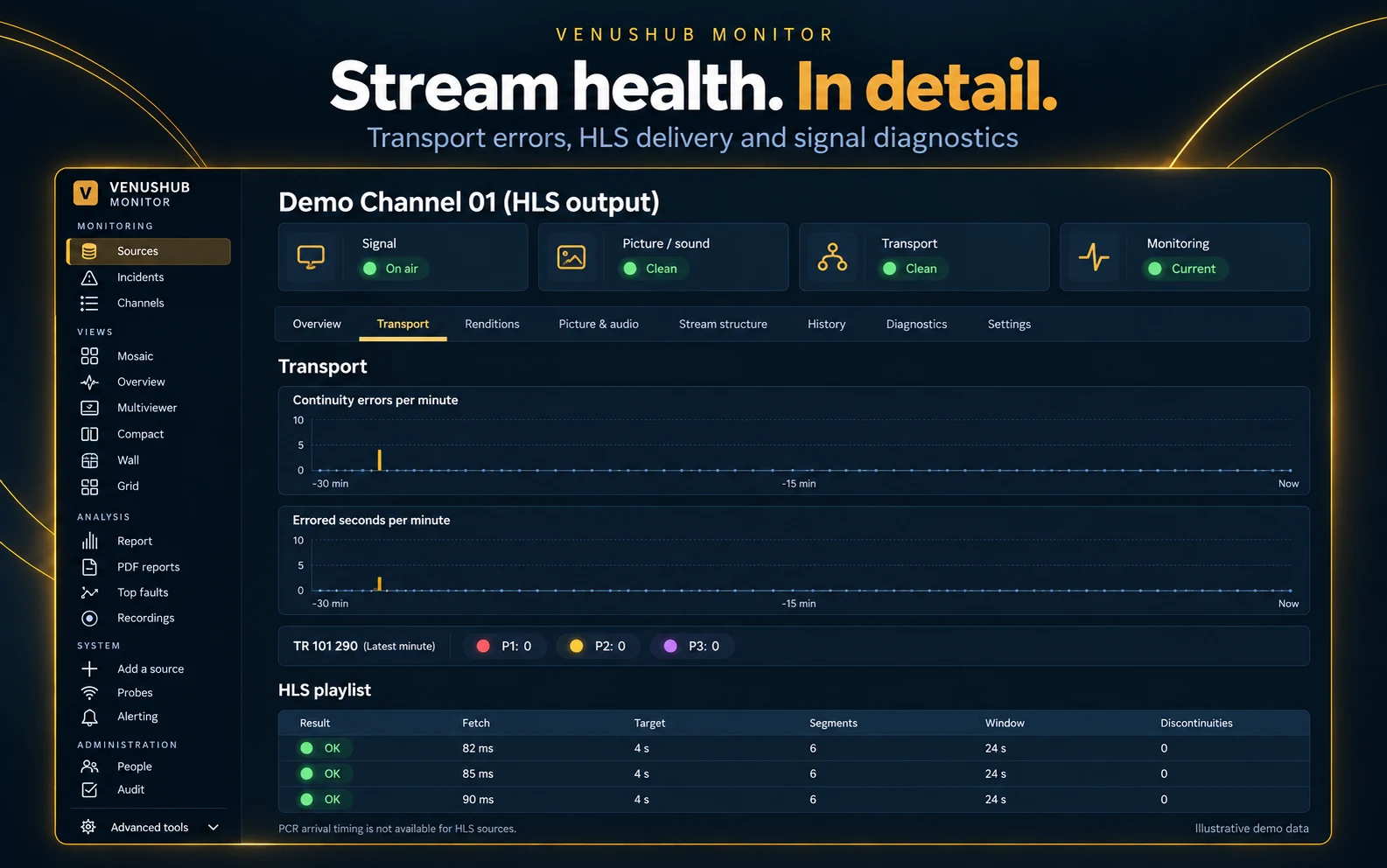
Task: Click the Advanced tools gear icon
Action: click(88, 827)
